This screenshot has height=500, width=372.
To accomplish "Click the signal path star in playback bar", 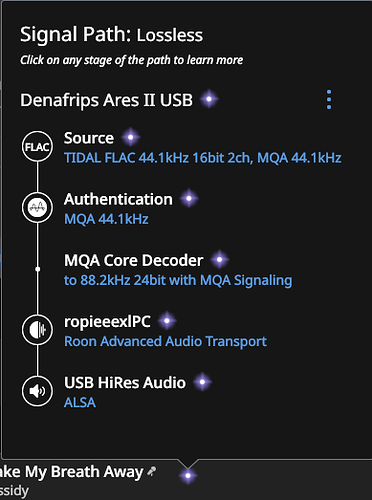I will pyautogui.click(x=188, y=475).
